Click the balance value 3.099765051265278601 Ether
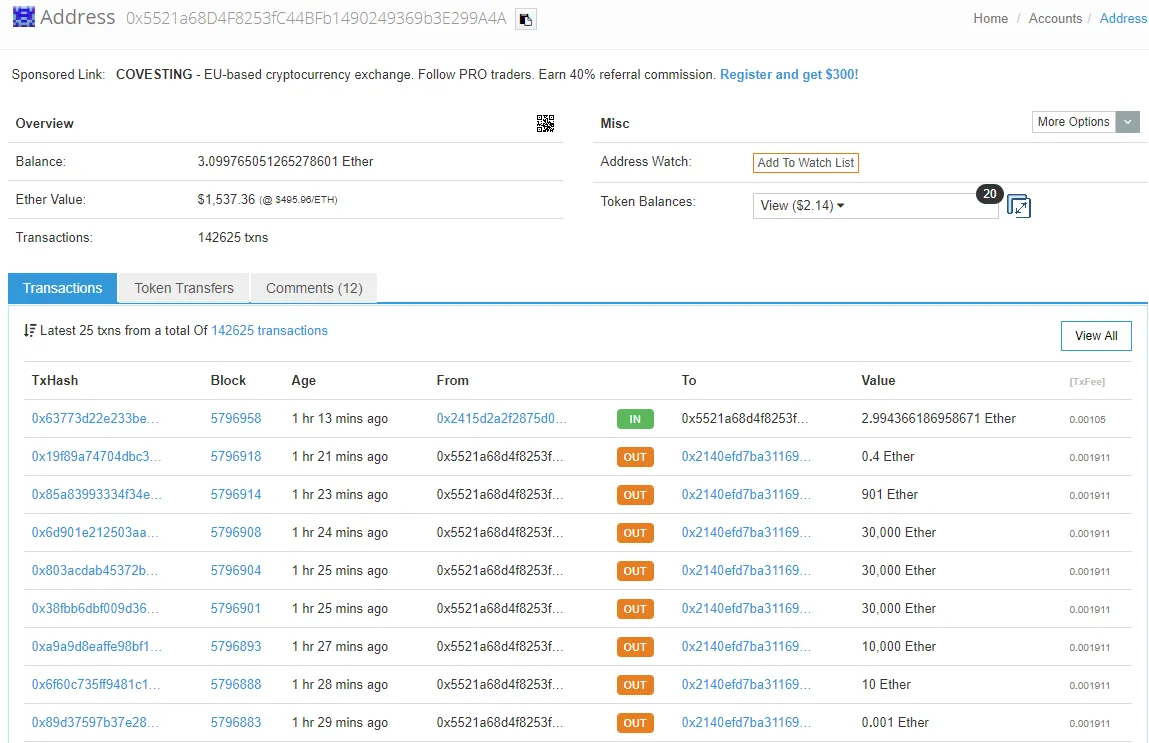Viewport: 1149px width, 743px height. coord(285,162)
